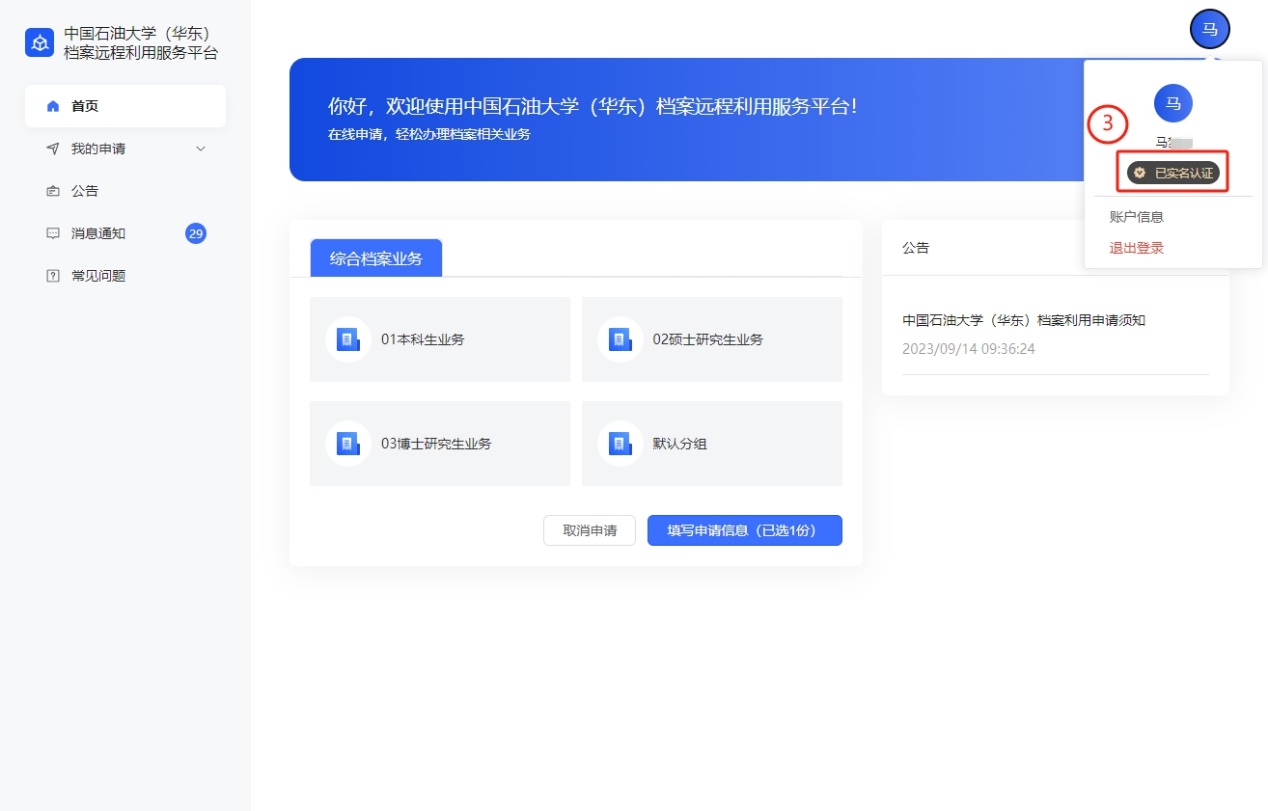Click the 01本科生业务 document icon
This screenshot has height=811, width=1268.
coord(348,339)
